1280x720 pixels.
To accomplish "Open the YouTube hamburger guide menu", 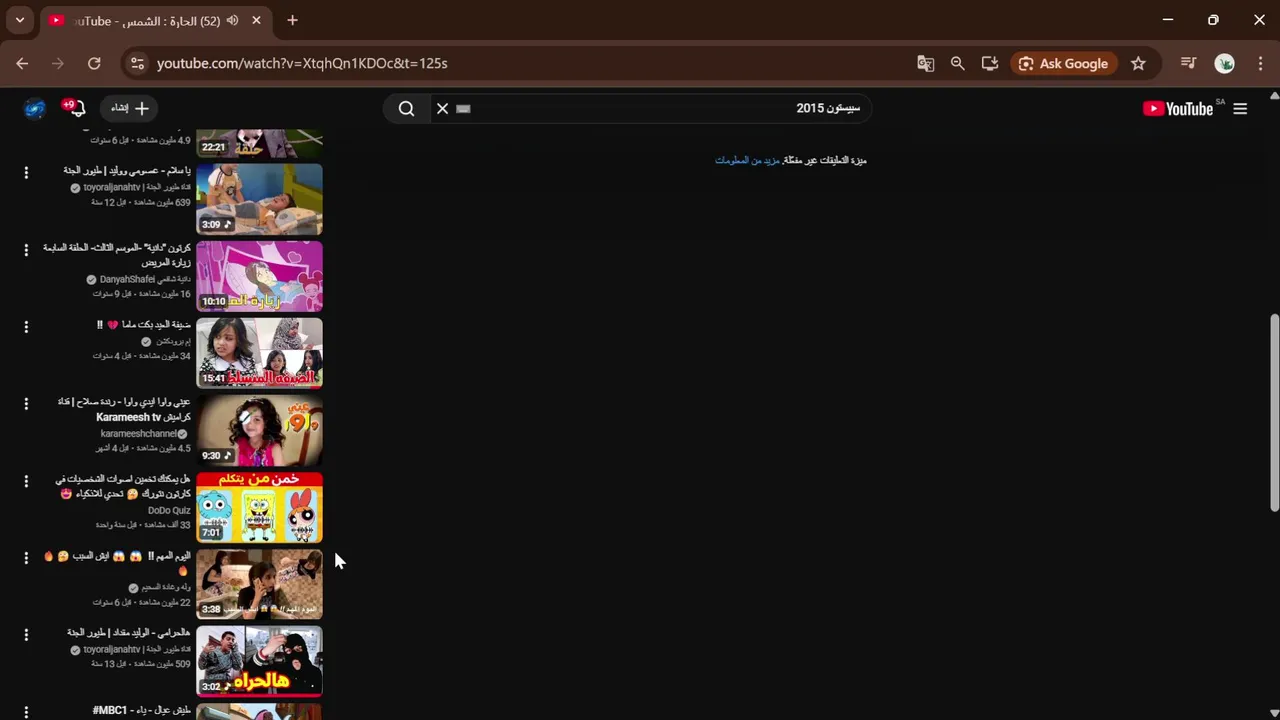I will coord(1240,109).
